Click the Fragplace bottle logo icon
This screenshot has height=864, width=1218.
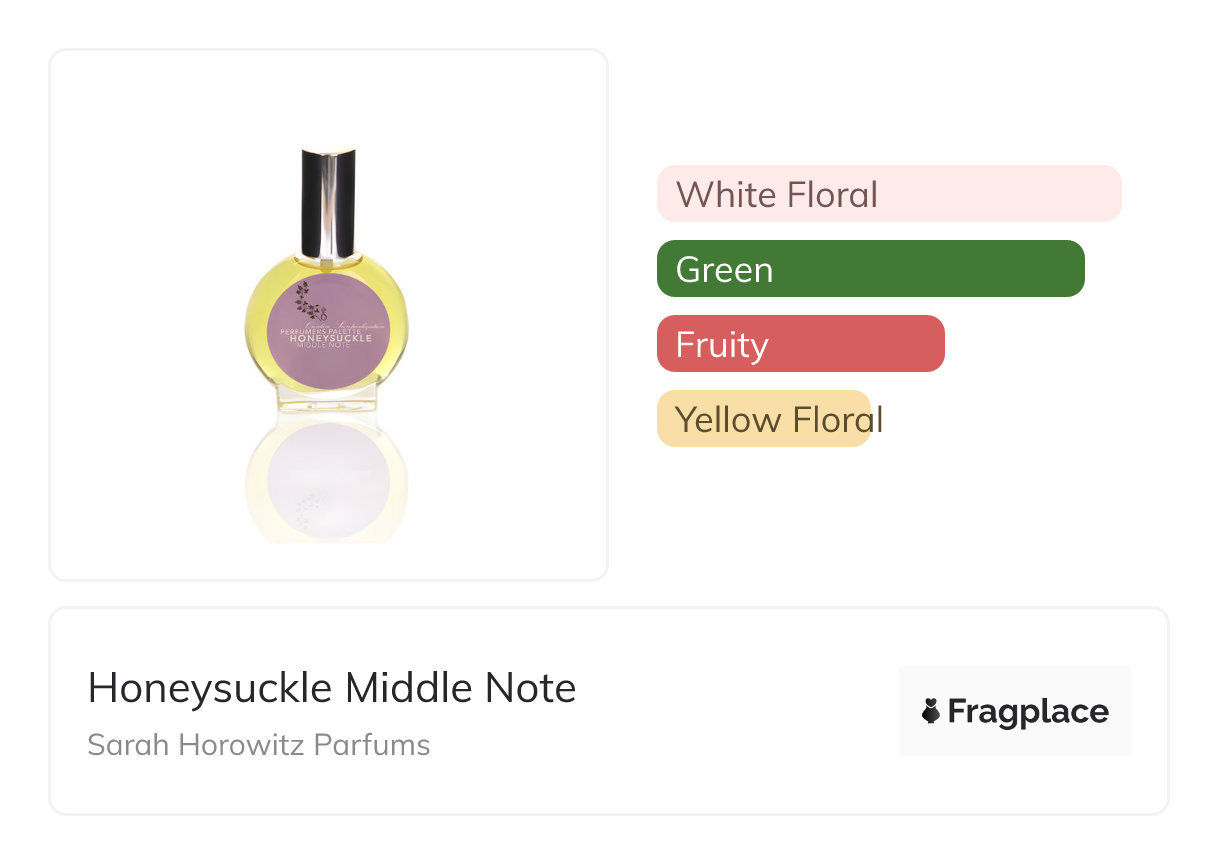(x=931, y=711)
